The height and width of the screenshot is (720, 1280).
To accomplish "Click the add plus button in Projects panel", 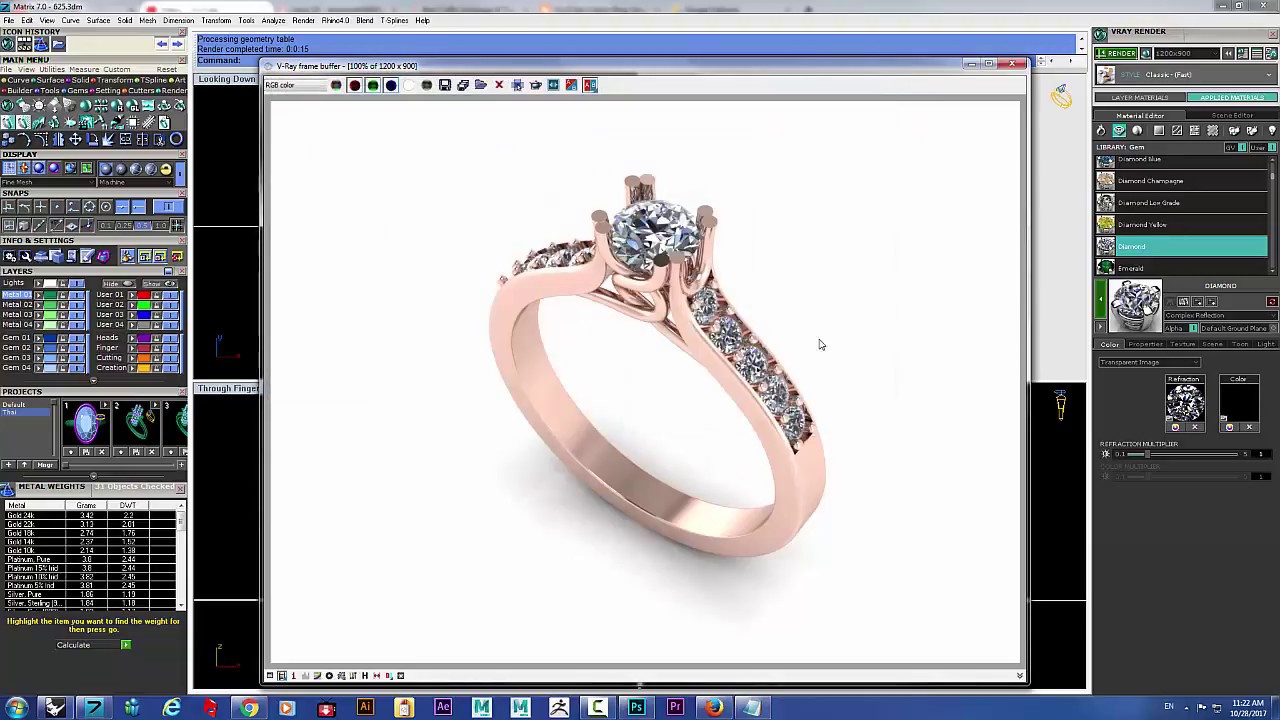I will [8, 465].
